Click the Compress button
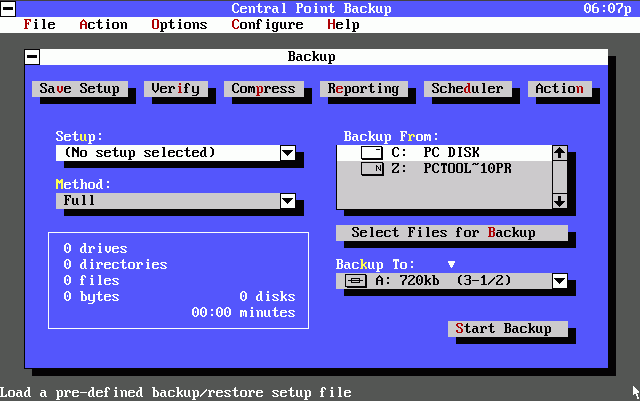The height and width of the screenshot is (401, 640). point(264,89)
